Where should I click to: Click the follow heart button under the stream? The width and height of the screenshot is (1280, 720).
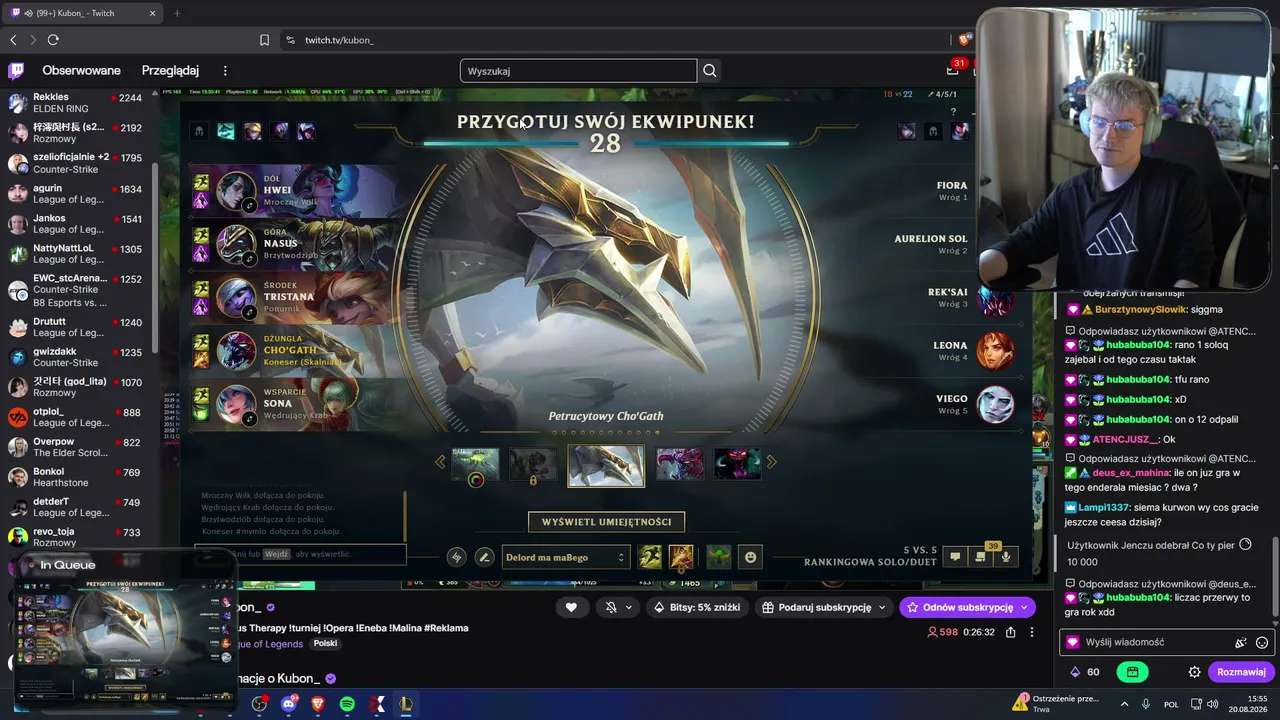pyautogui.click(x=571, y=607)
